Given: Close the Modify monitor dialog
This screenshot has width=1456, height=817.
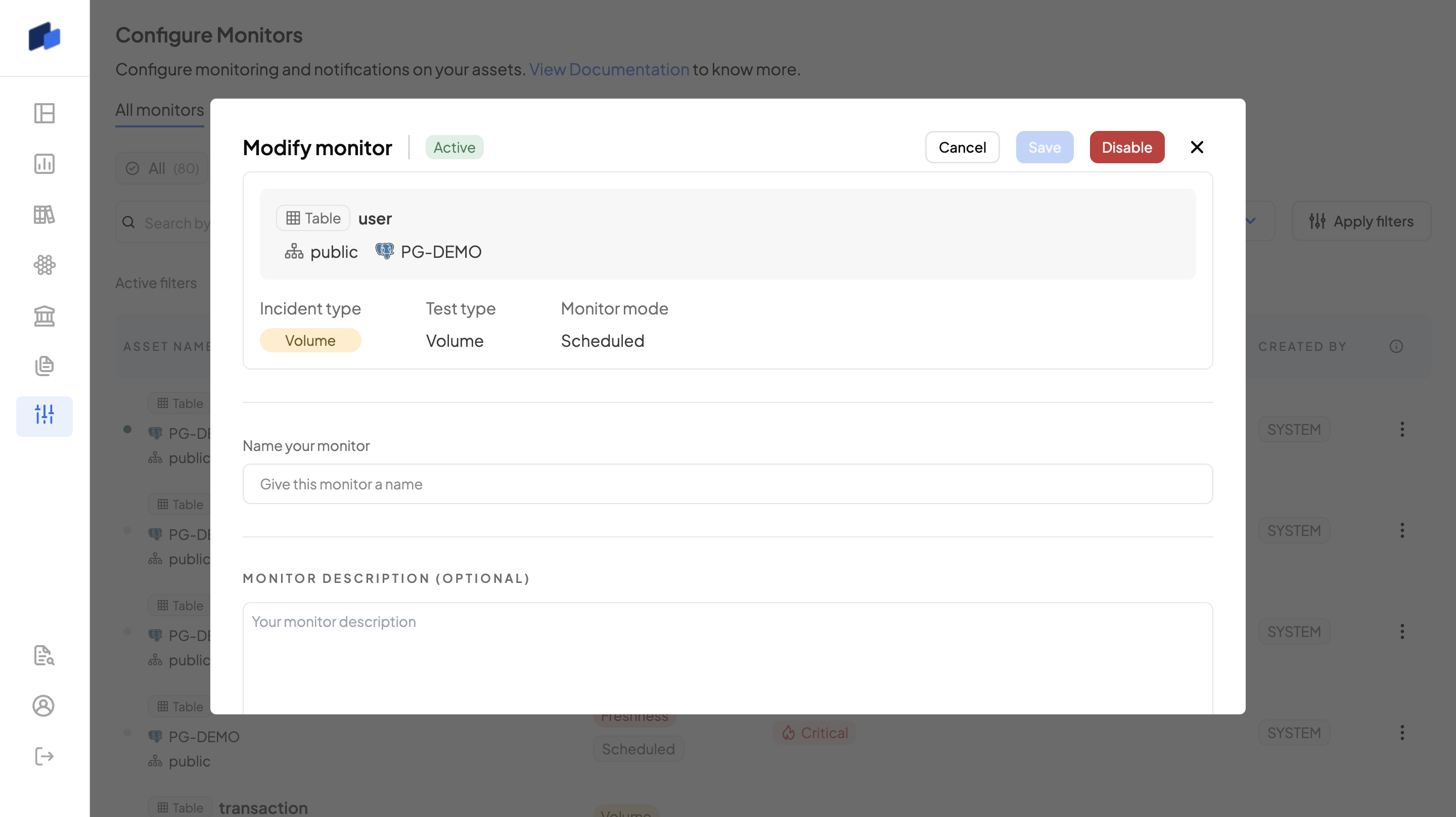Looking at the screenshot, I should pyautogui.click(x=1197, y=148).
